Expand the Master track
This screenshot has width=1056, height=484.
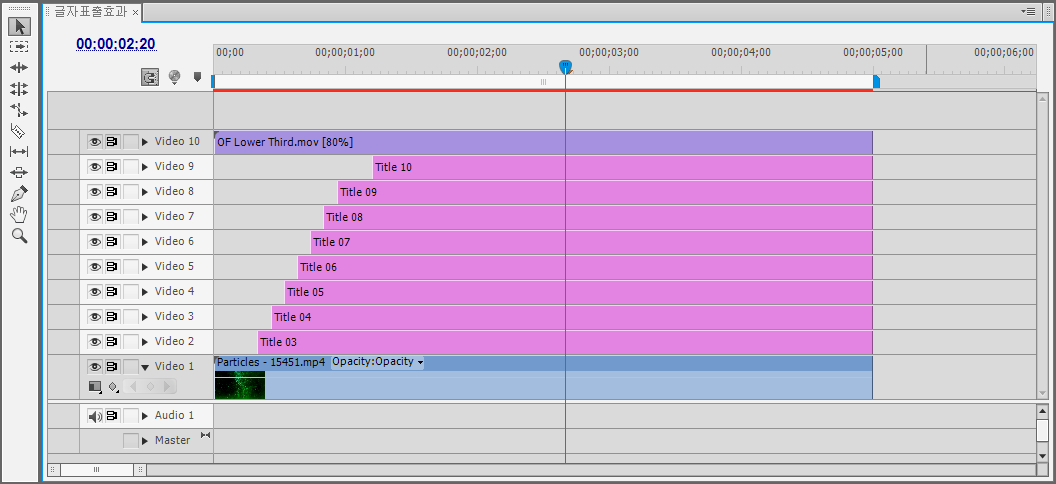(x=145, y=441)
